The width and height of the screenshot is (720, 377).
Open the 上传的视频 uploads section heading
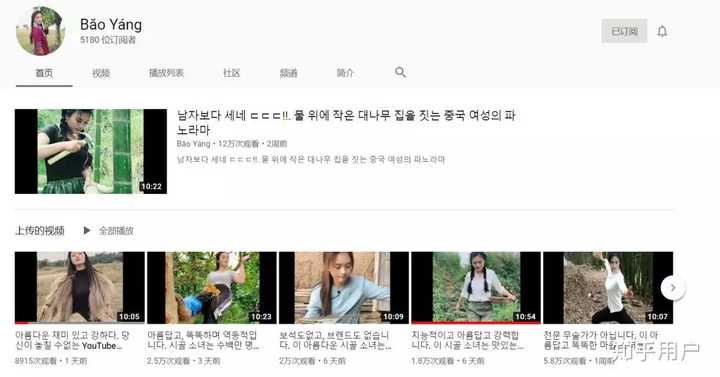[x=39, y=231]
